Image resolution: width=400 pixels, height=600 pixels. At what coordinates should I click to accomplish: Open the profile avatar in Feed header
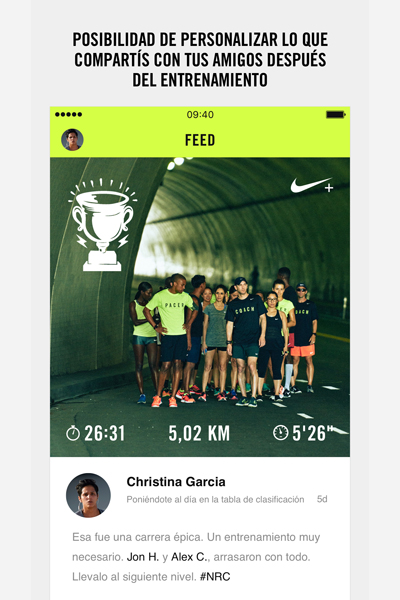point(72,140)
